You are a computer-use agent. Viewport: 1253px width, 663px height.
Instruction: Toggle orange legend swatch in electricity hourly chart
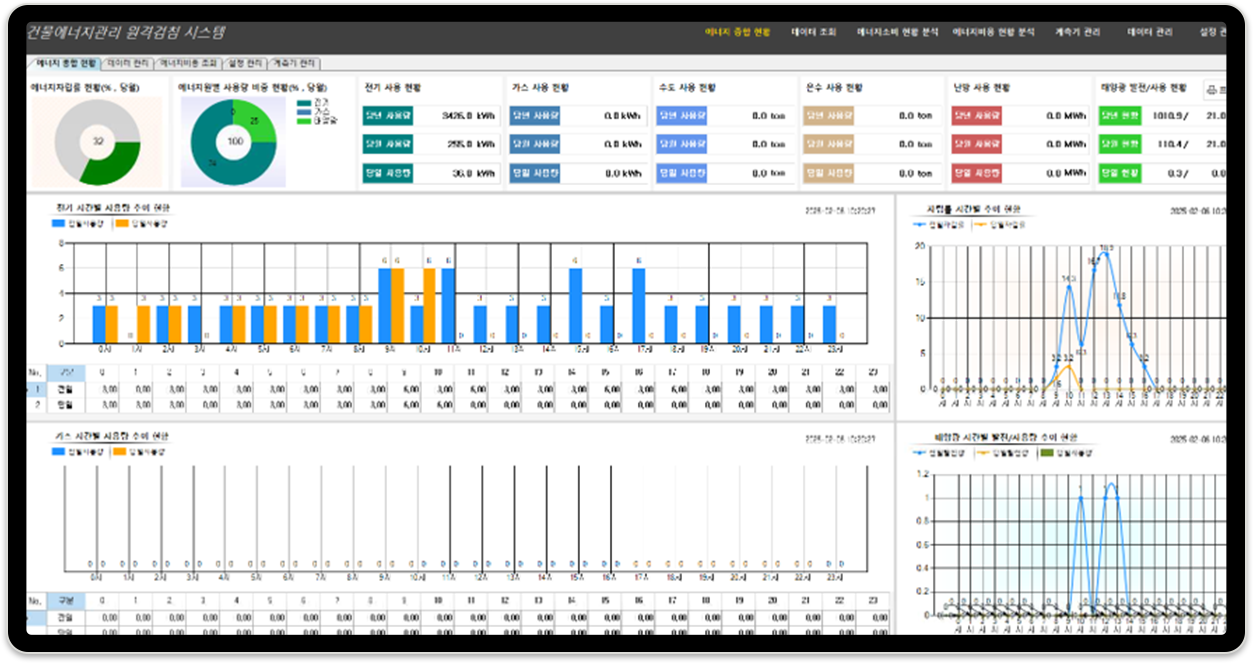(122, 224)
